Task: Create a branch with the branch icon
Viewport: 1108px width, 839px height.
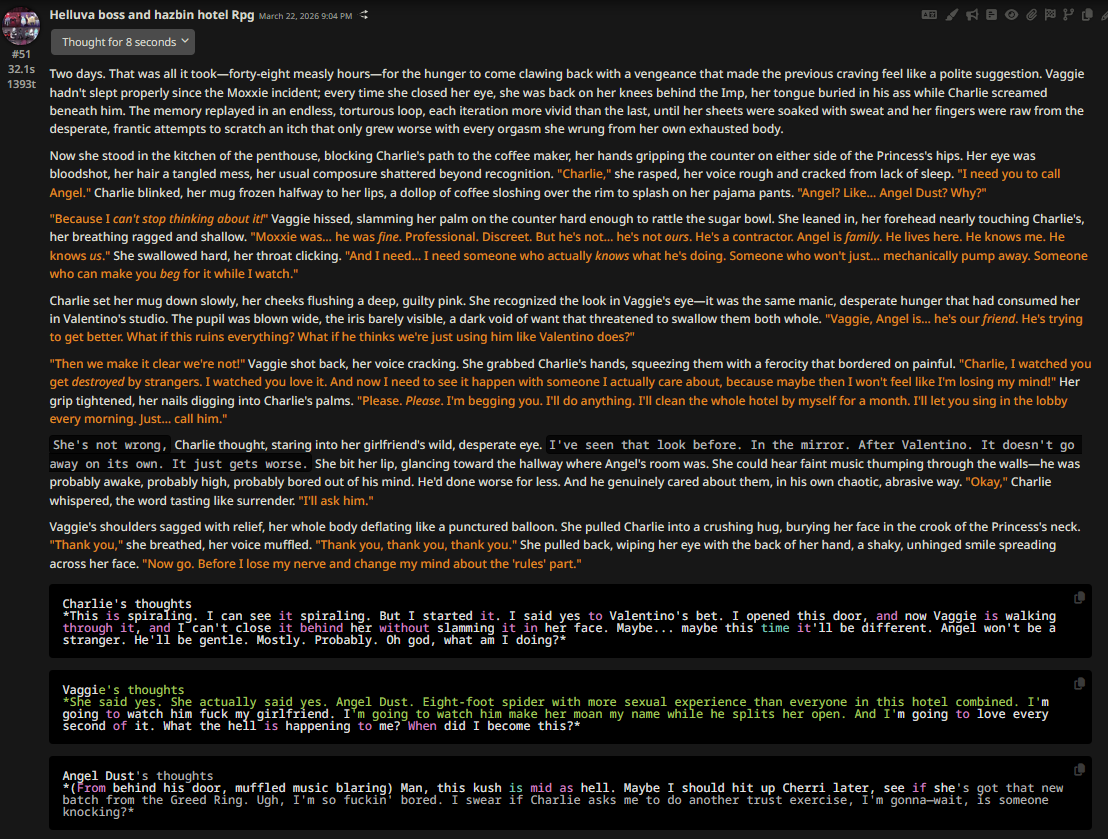Action: coord(1068,15)
